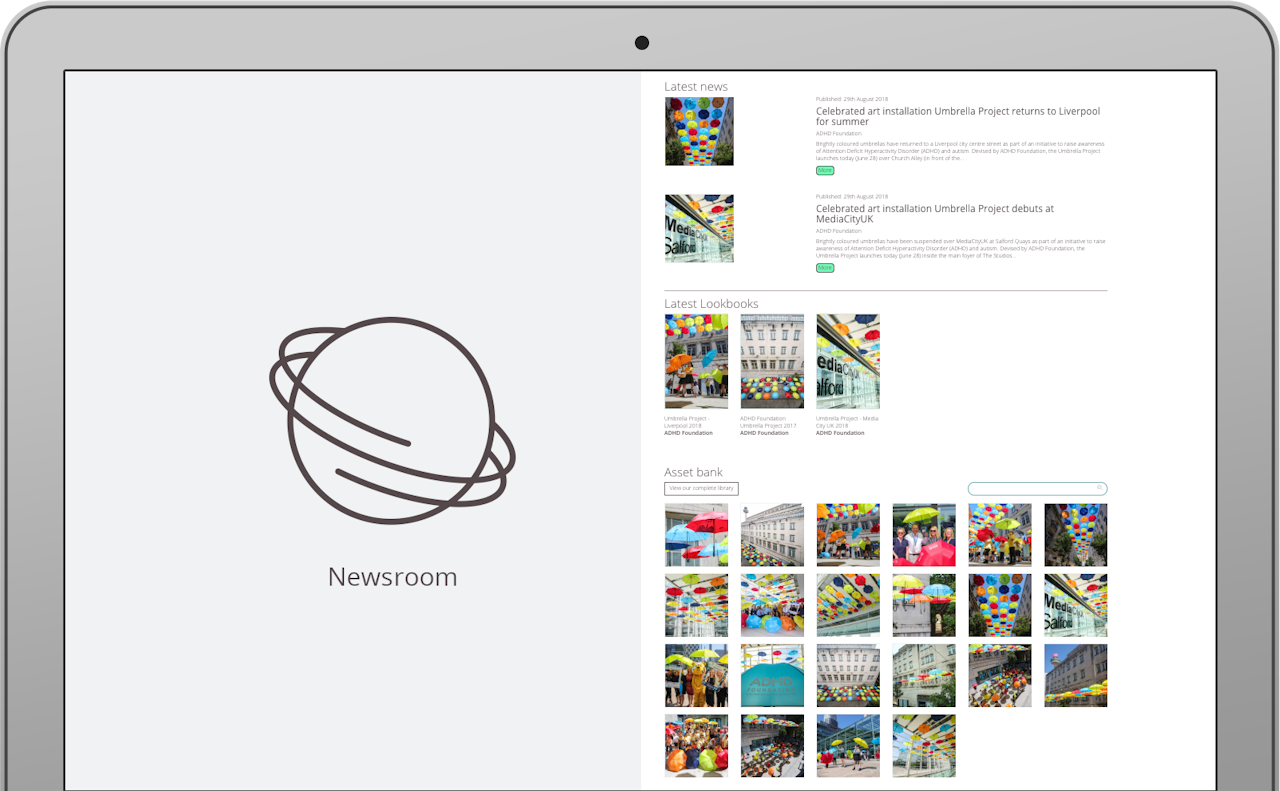This screenshot has height=791, width=1280.
Task: Open ADHD Foundation Umbrella Project 2017 lookbook
Action: [x=772, y=361]
